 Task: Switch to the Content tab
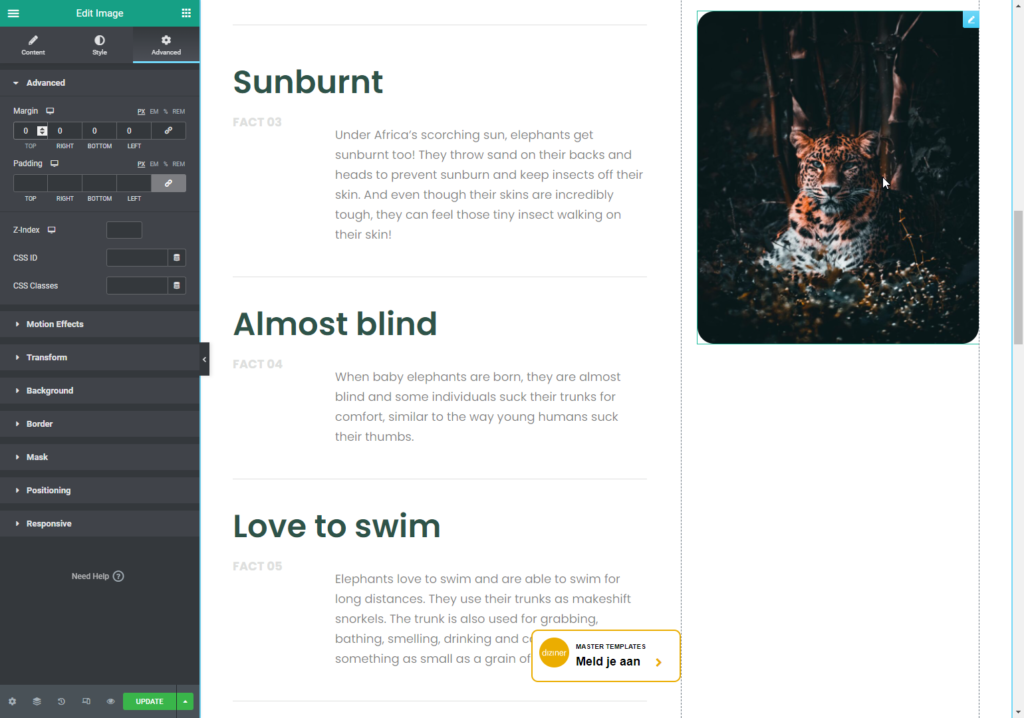[33, 45]
